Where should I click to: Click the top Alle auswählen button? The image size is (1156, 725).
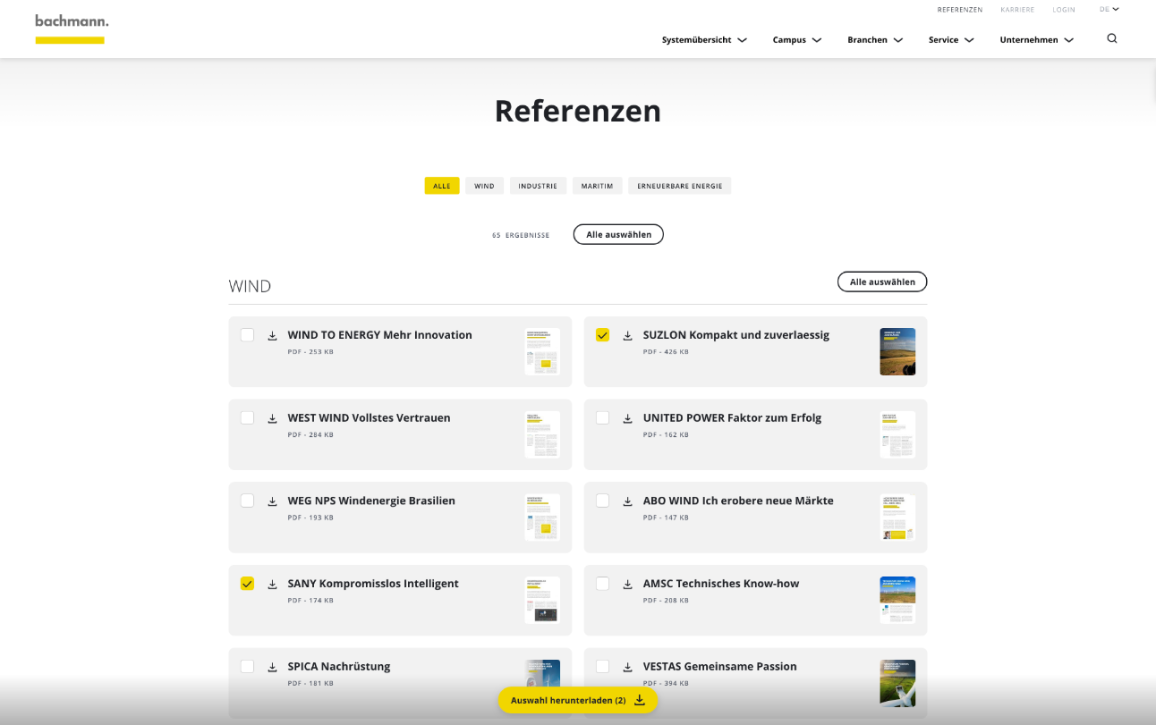coord(617,234)
